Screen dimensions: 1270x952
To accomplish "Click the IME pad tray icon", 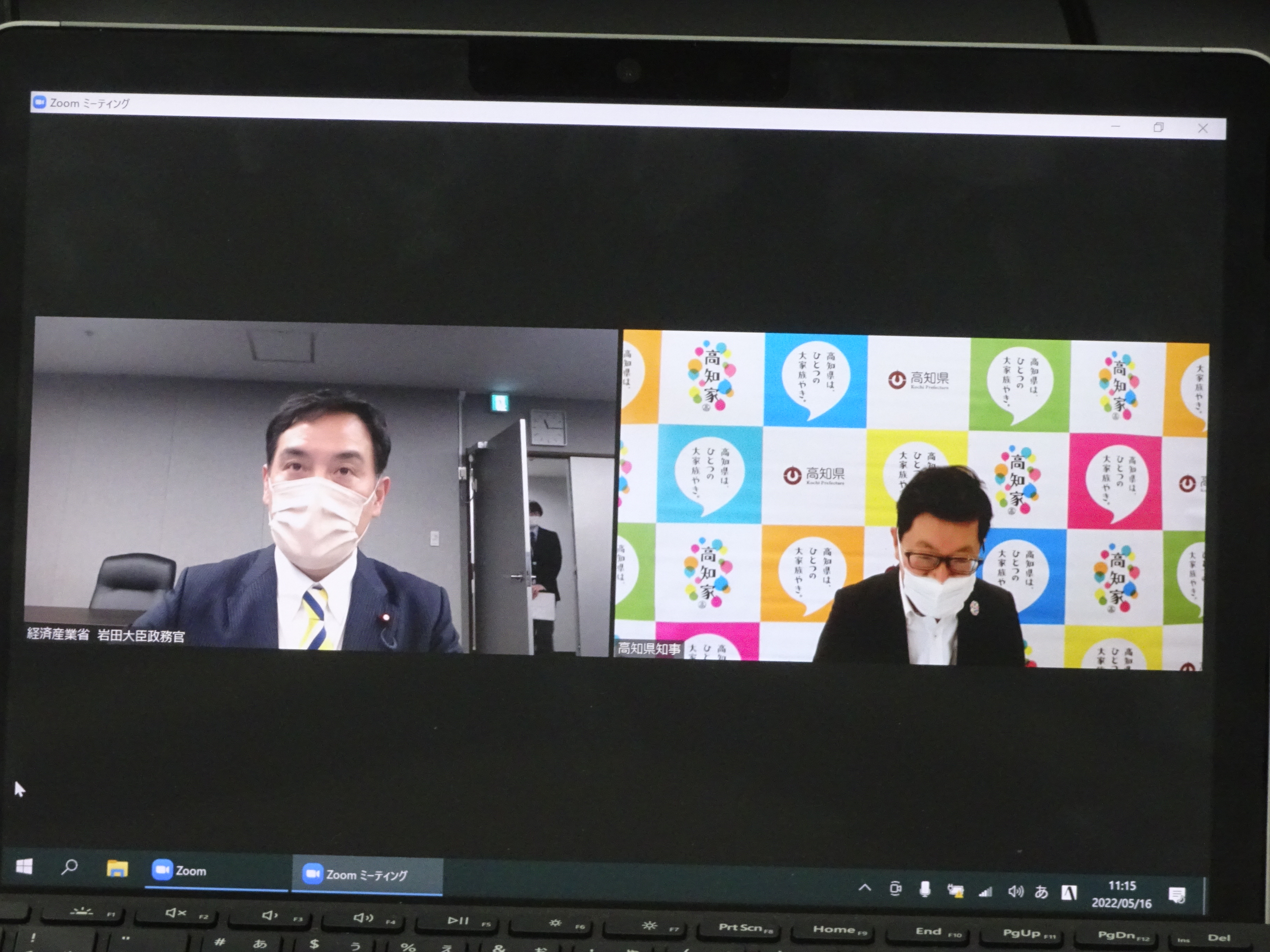I will point(1069,893).
